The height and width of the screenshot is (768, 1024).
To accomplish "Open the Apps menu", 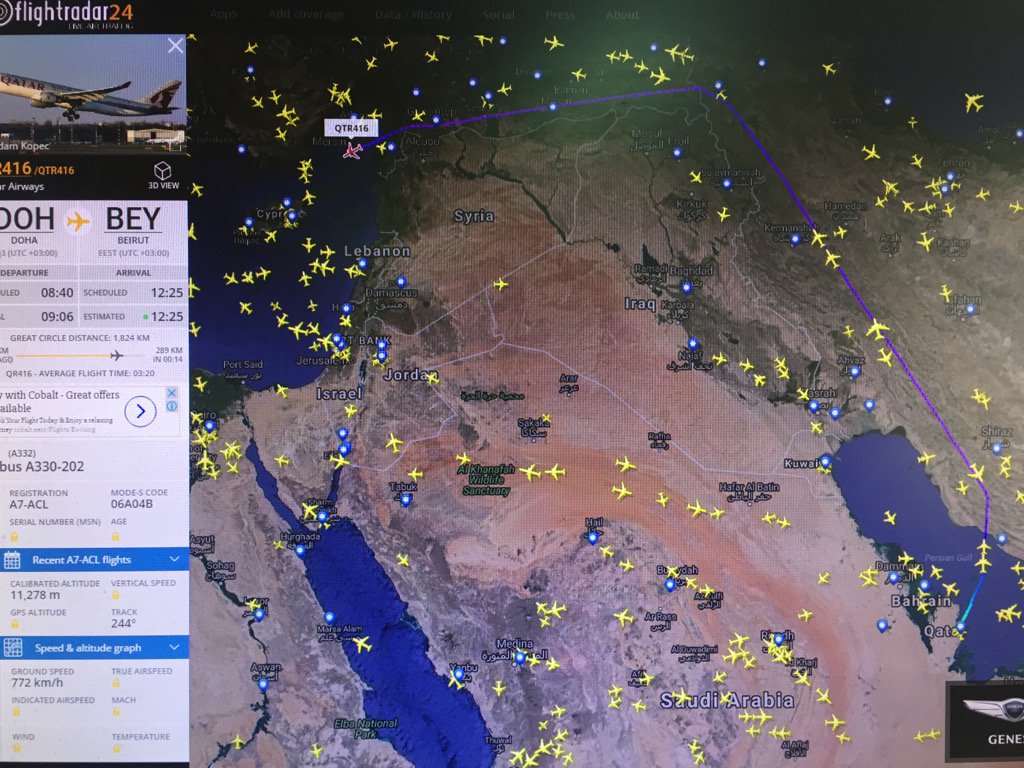I will [223, 14].
